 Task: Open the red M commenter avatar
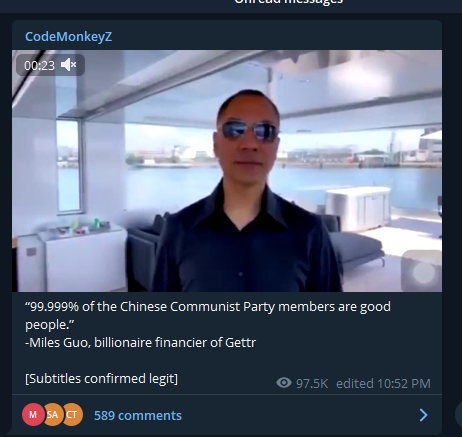click(x=33, y=414)
